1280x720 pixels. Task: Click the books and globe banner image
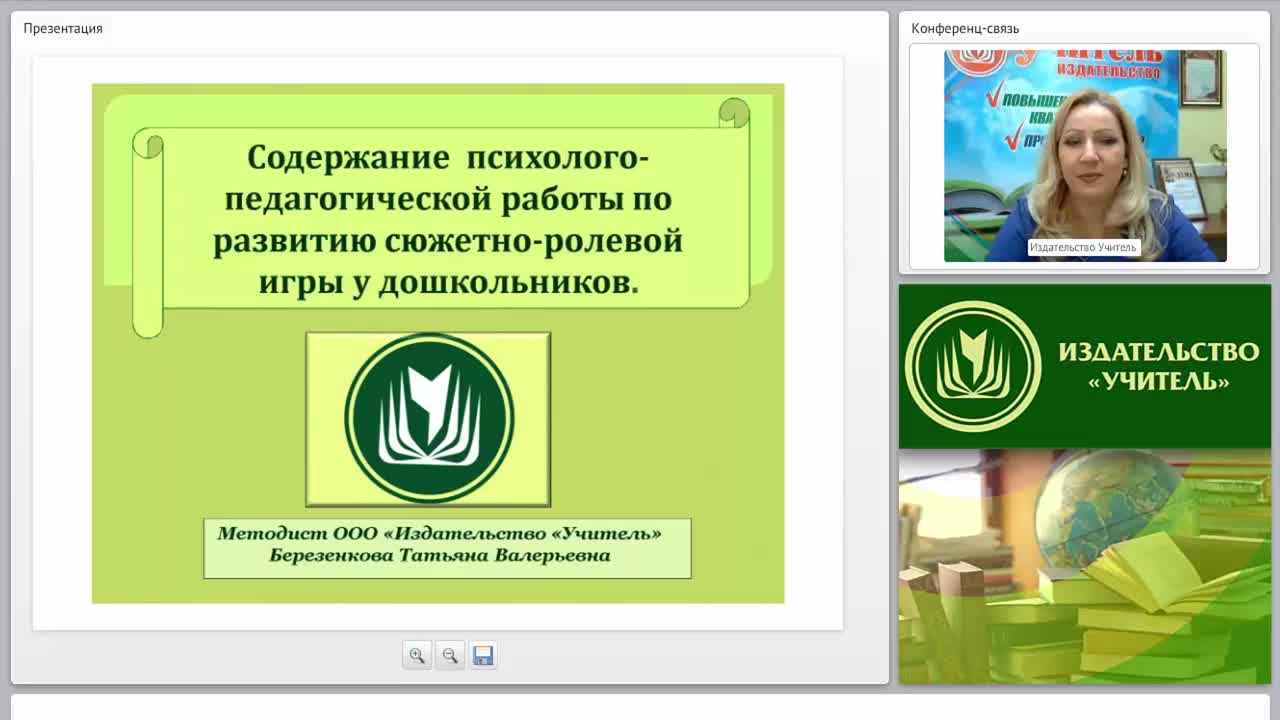(x=1085, y=566)
